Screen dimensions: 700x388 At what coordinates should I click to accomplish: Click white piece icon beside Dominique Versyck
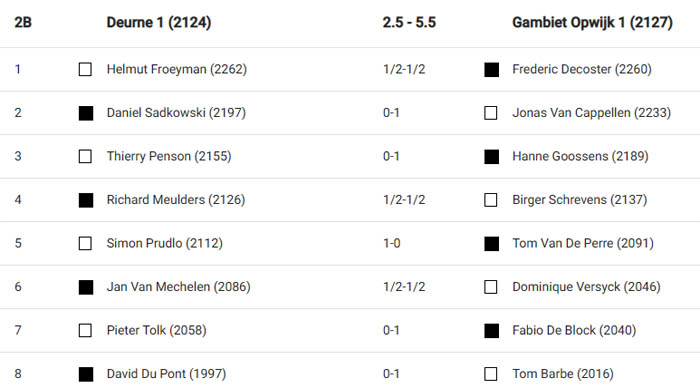point(491,287)
